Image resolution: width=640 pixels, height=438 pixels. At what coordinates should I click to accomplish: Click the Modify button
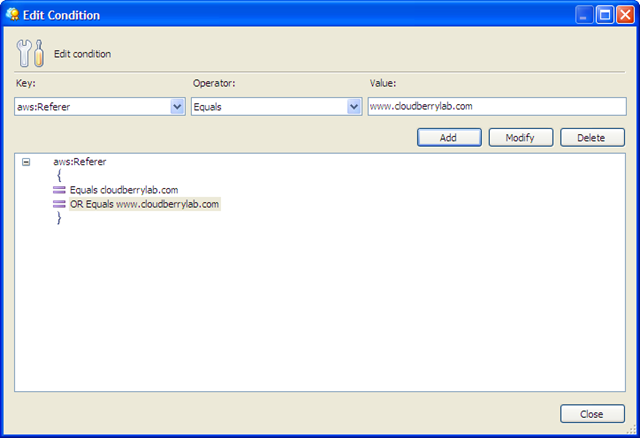point(520,138)
